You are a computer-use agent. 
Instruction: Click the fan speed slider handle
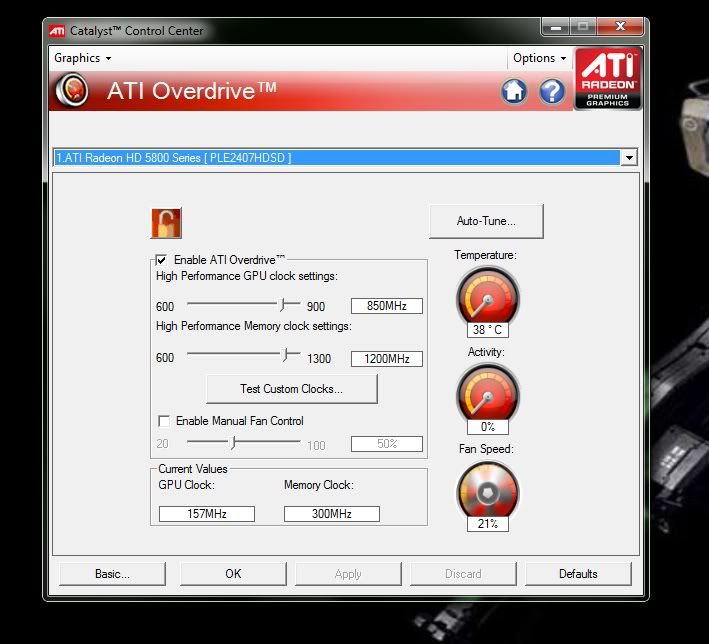tap(233, 442)
